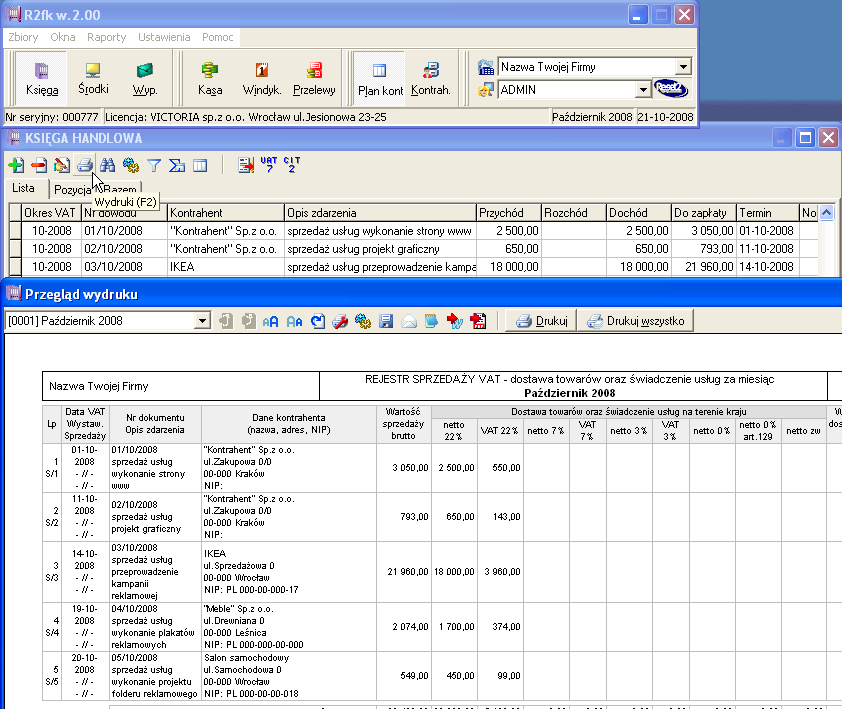The height and width of the screenshot is (709, 842).
Task: Click the gears settings icon in print preview
Action: pyautogui.click(x=363, y=321)
